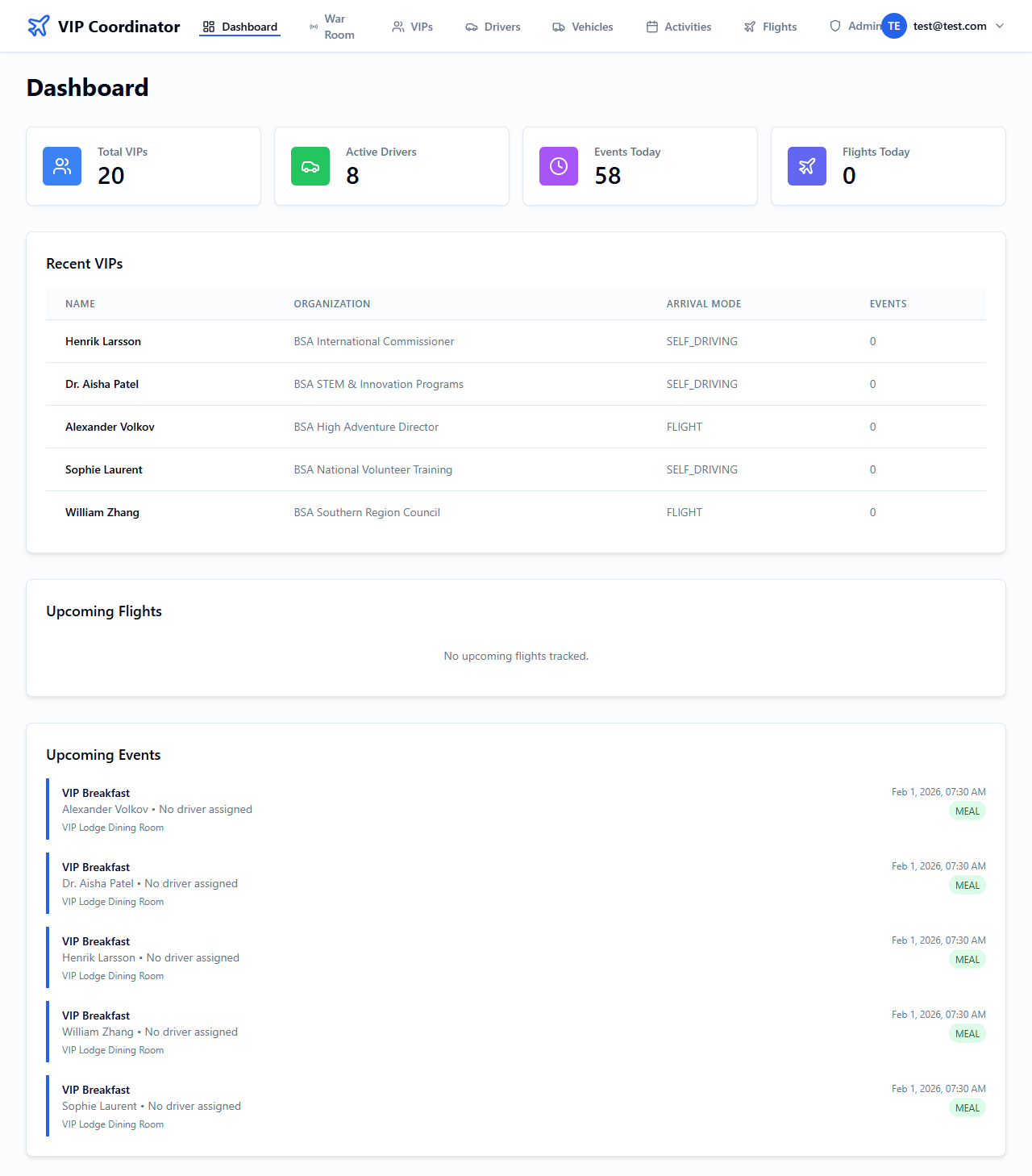Click MEAL badge on Sophie Laurent's breakfast
This screenshot has width=1032, height=1176.
pos(967,1108)
